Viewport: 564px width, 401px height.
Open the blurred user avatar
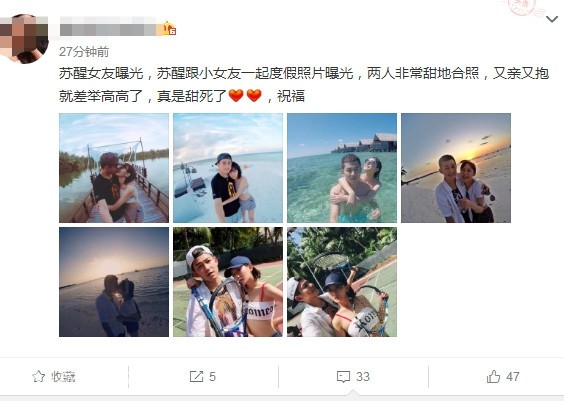tap(24, 39)
